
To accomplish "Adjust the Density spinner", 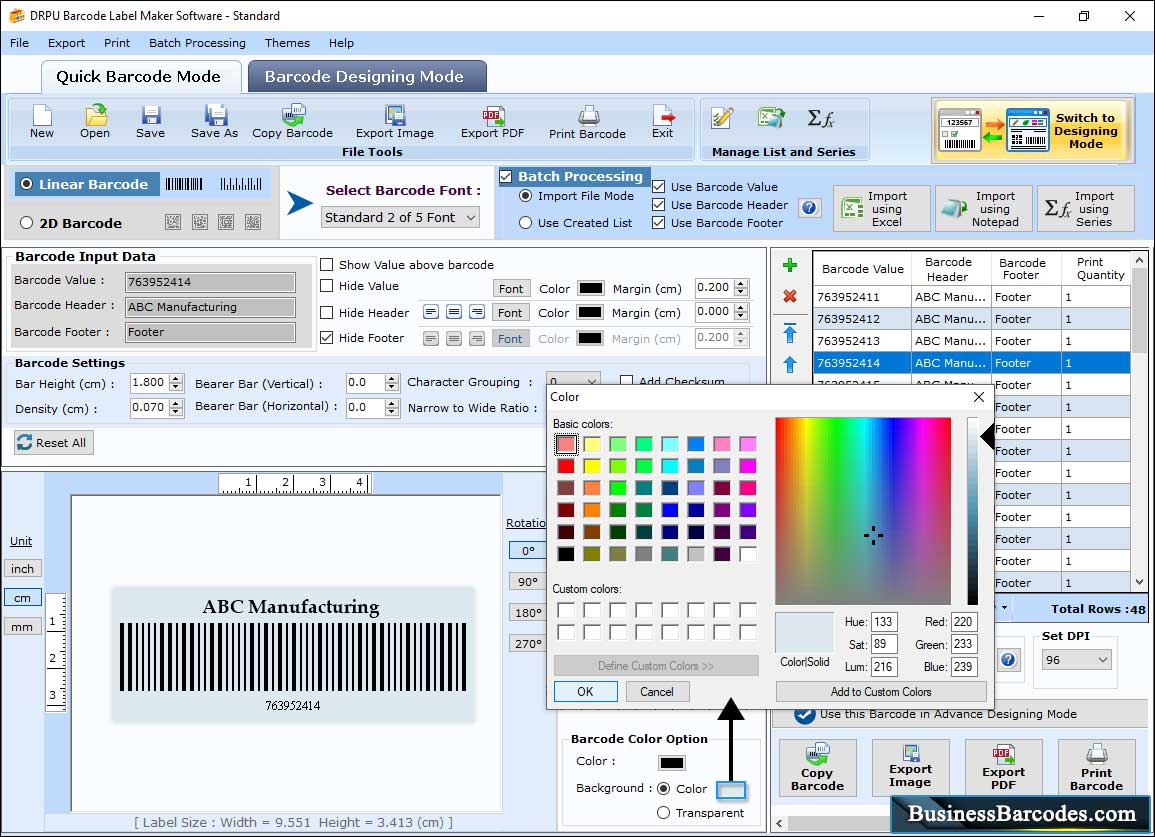I will [x=176, y=407].
